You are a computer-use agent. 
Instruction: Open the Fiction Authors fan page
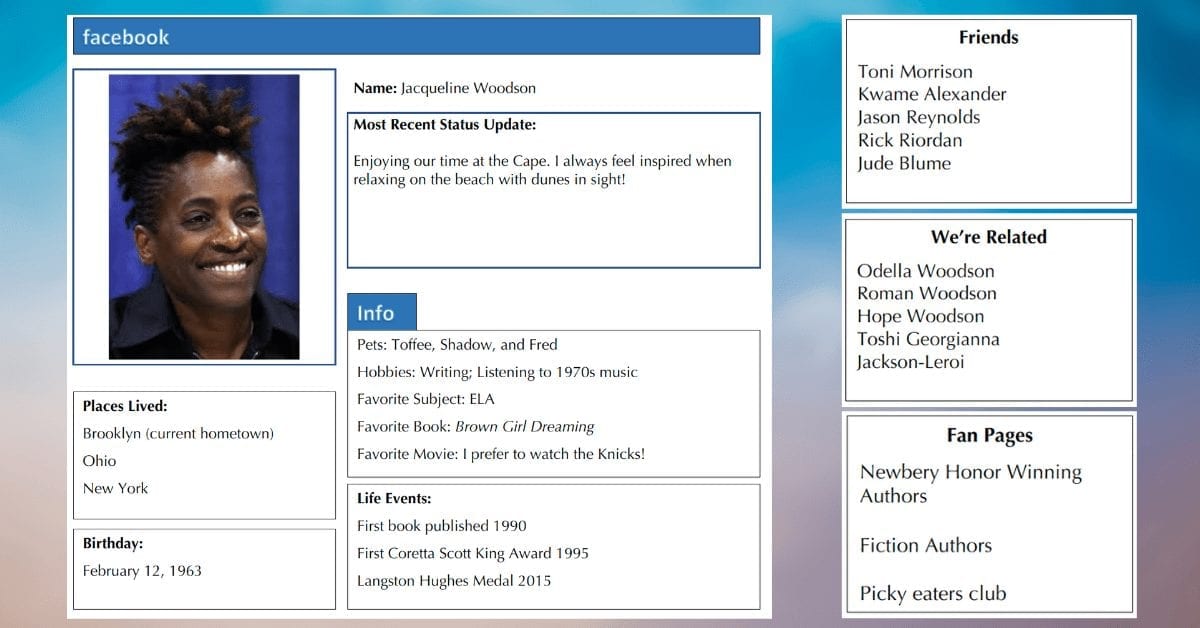coord(925,546)
